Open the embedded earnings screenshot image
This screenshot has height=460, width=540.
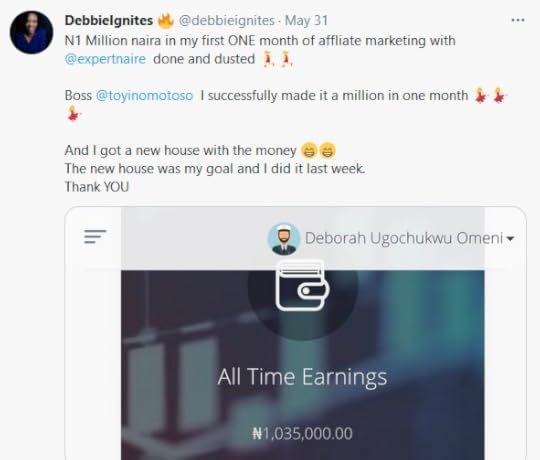tap(295, 333)
